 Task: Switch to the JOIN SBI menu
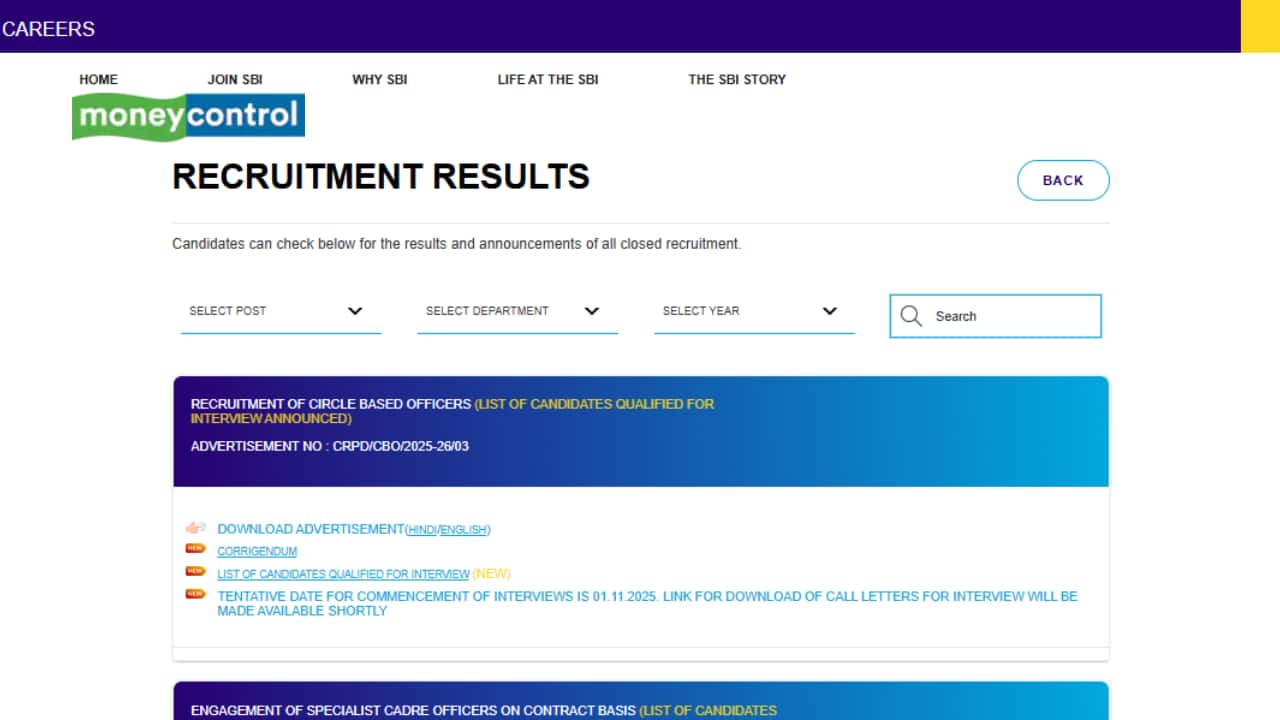(234, 79)
